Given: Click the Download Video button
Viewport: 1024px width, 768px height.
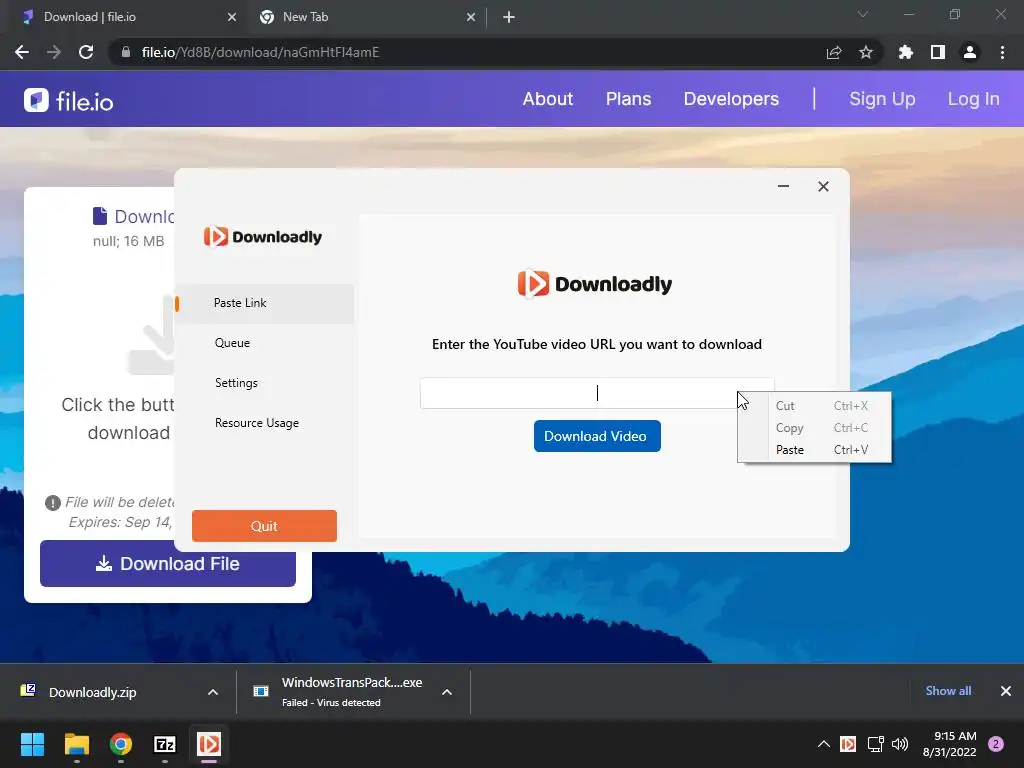Looking at the screenshot, I should click(597, 436).
